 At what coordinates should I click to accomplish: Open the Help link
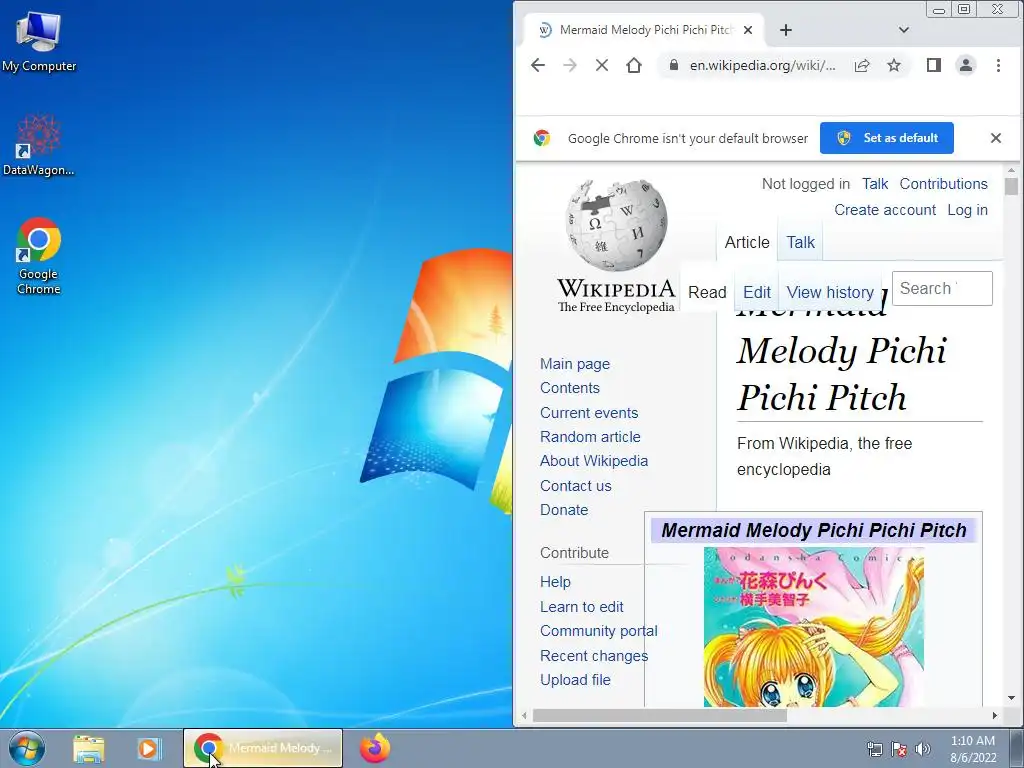[555, 582]
